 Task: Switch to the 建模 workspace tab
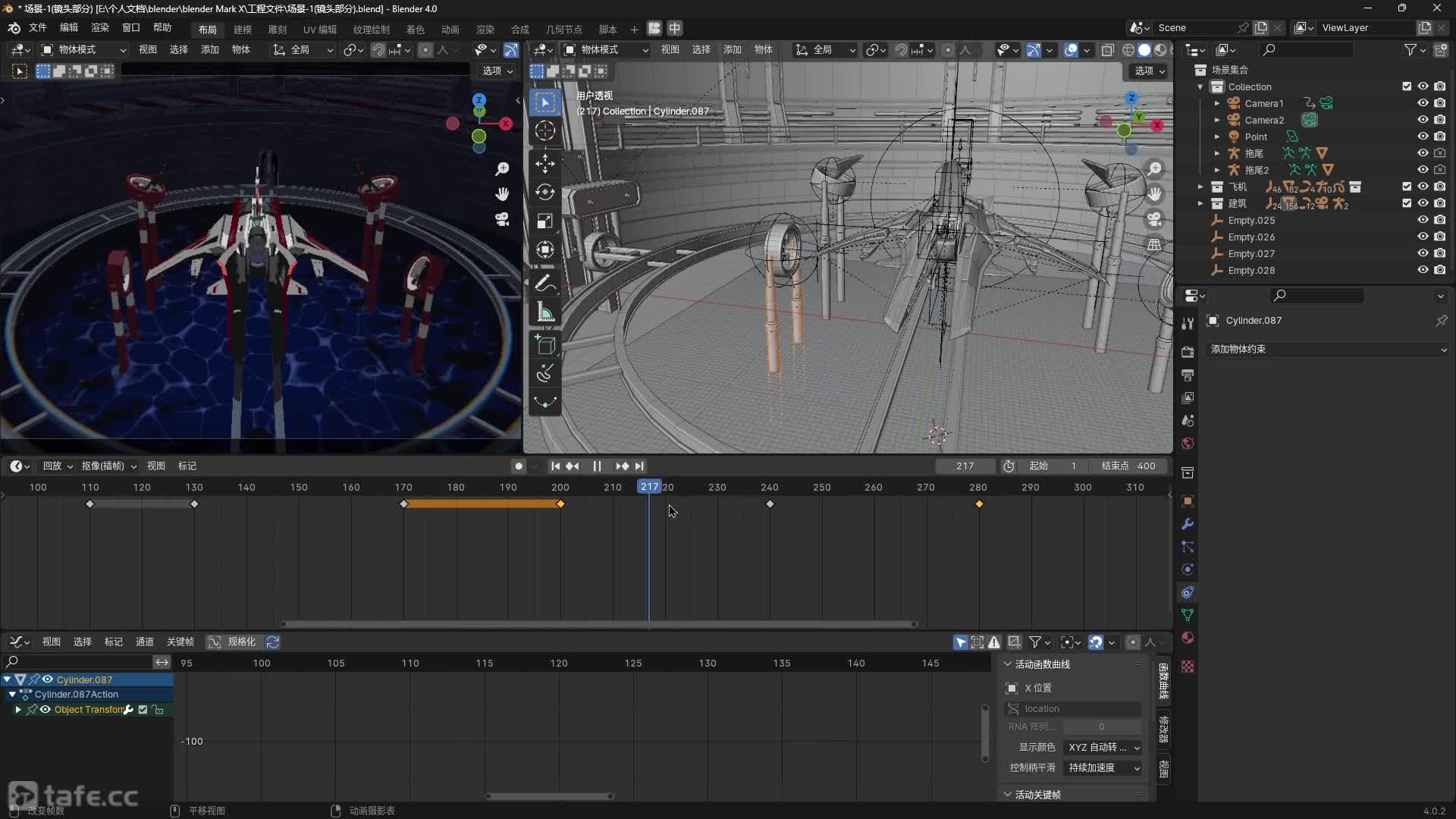coord(243,30)
